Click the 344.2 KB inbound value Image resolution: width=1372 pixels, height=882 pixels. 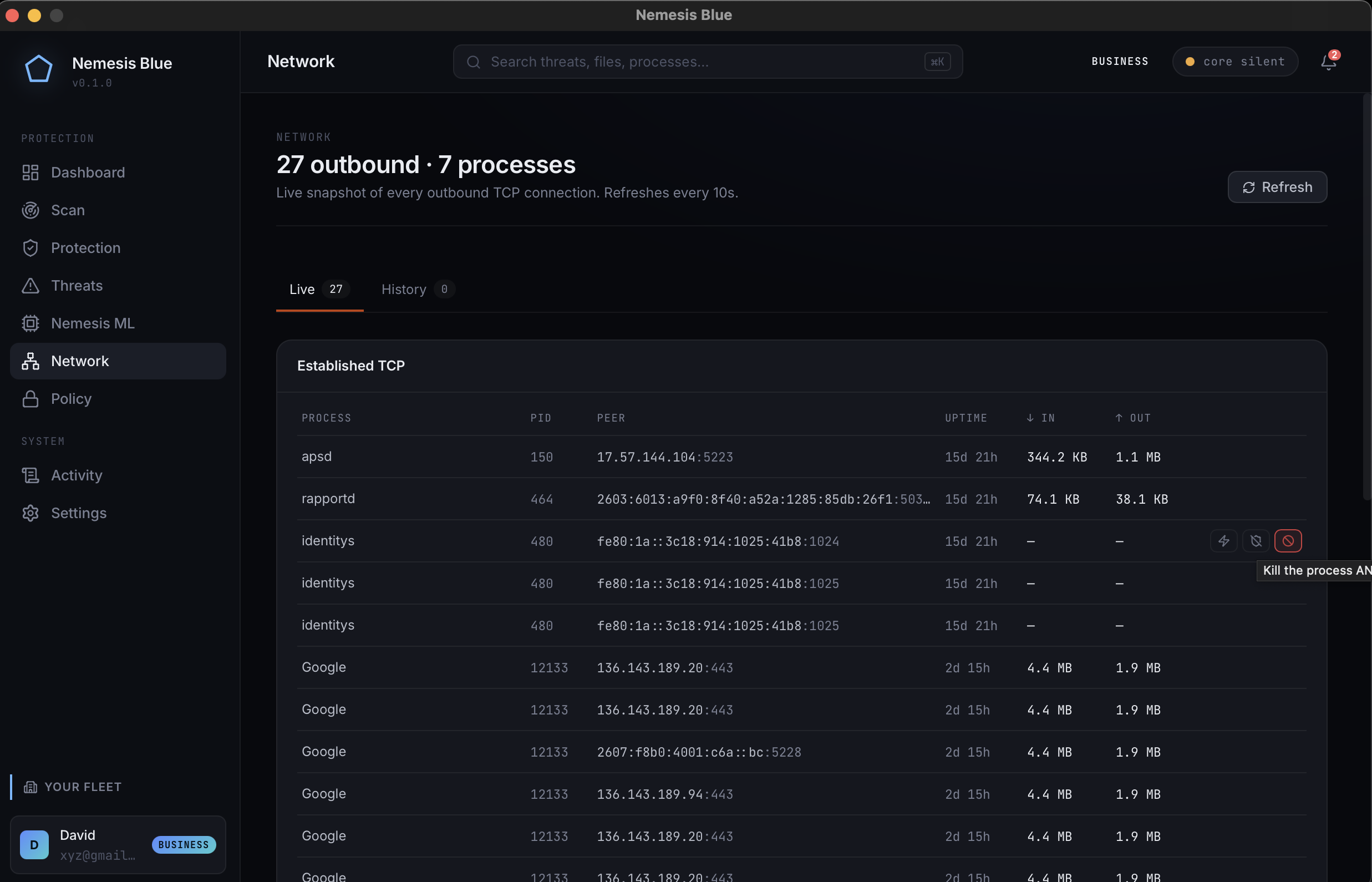1057,457
